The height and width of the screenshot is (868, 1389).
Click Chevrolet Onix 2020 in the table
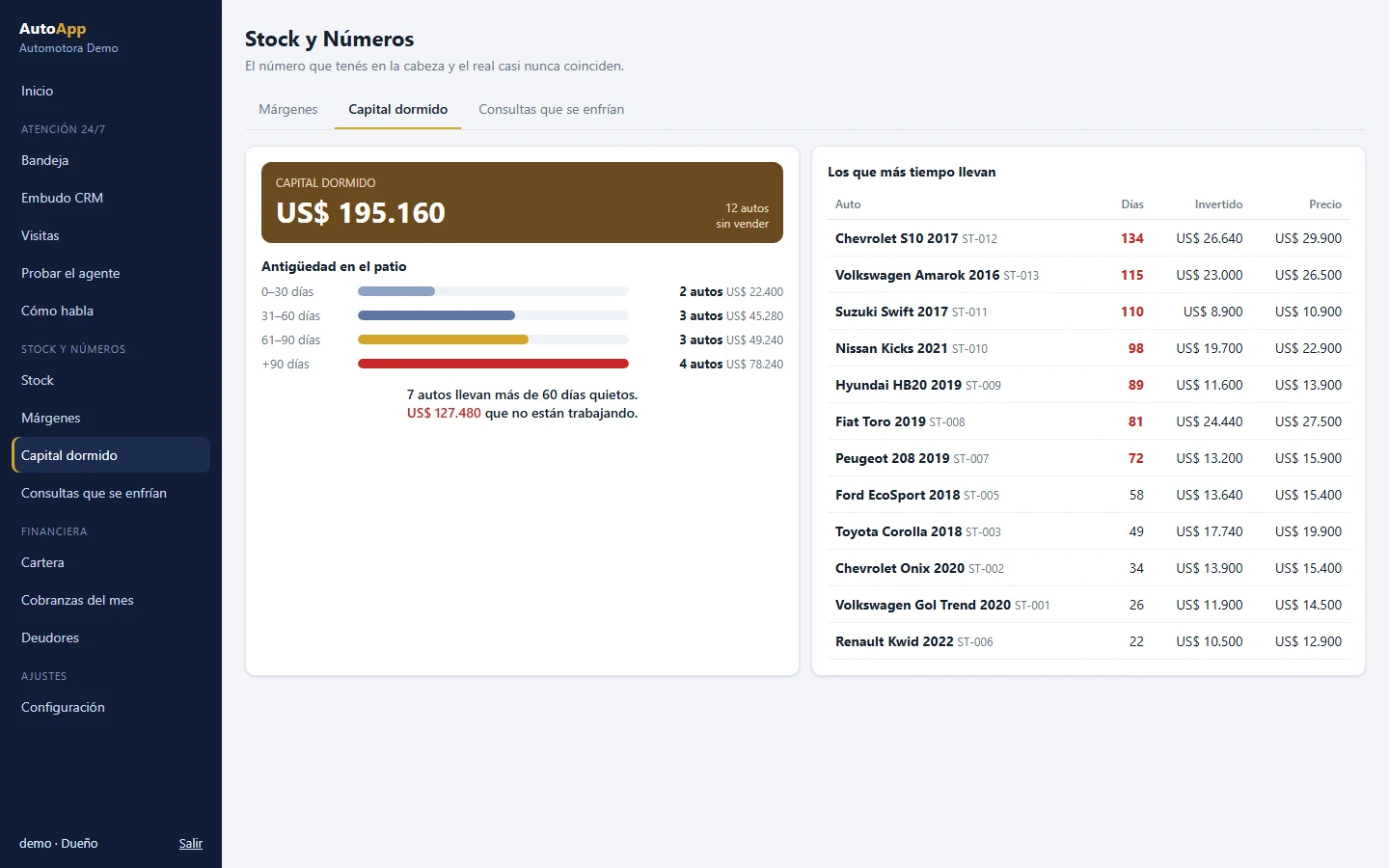(x=1088, y=568)
